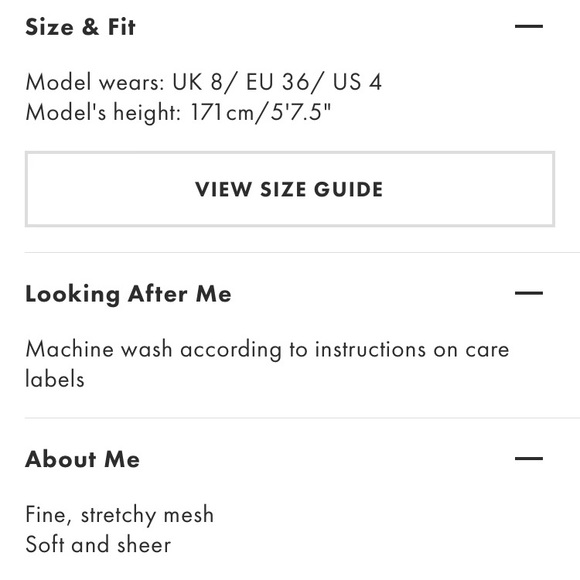Click the '171cm' height value
580x580 pixels.
pos(222,112)
